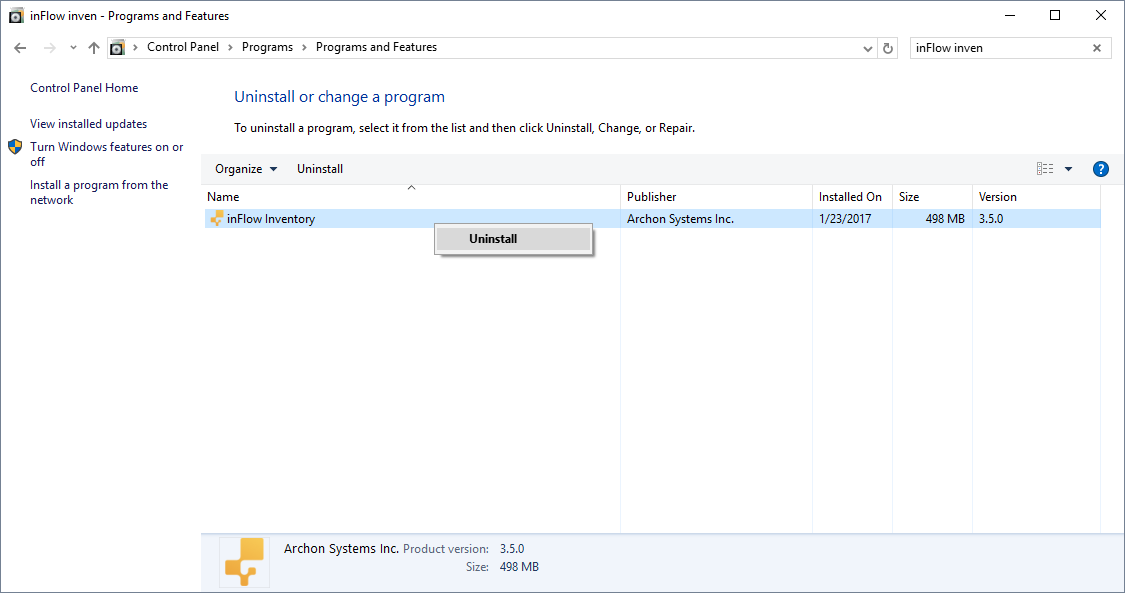This screenshot has height=593, width=1125.
Task: Maximize the Programs and Features window
Action: coord(1055,15)
